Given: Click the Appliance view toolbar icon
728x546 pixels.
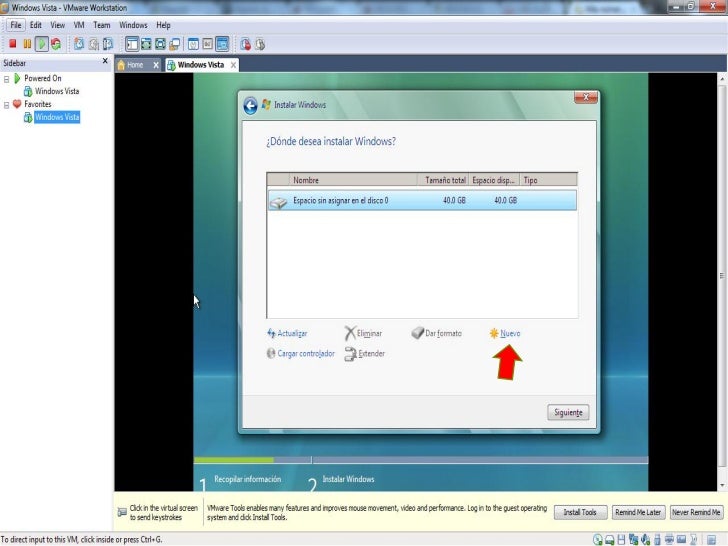Looking at the screenshot, I should pos(208,44).
